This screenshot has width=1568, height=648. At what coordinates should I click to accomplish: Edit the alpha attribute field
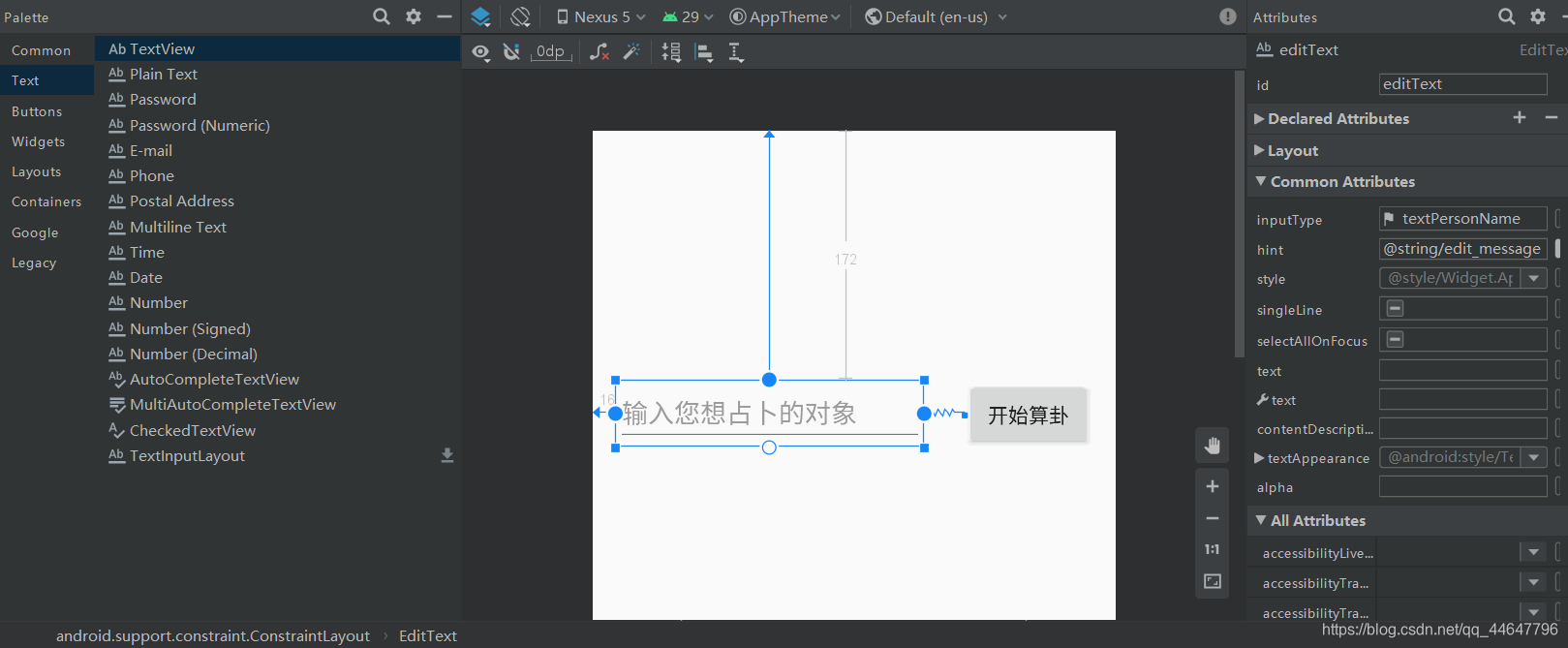coord(1462,487)
